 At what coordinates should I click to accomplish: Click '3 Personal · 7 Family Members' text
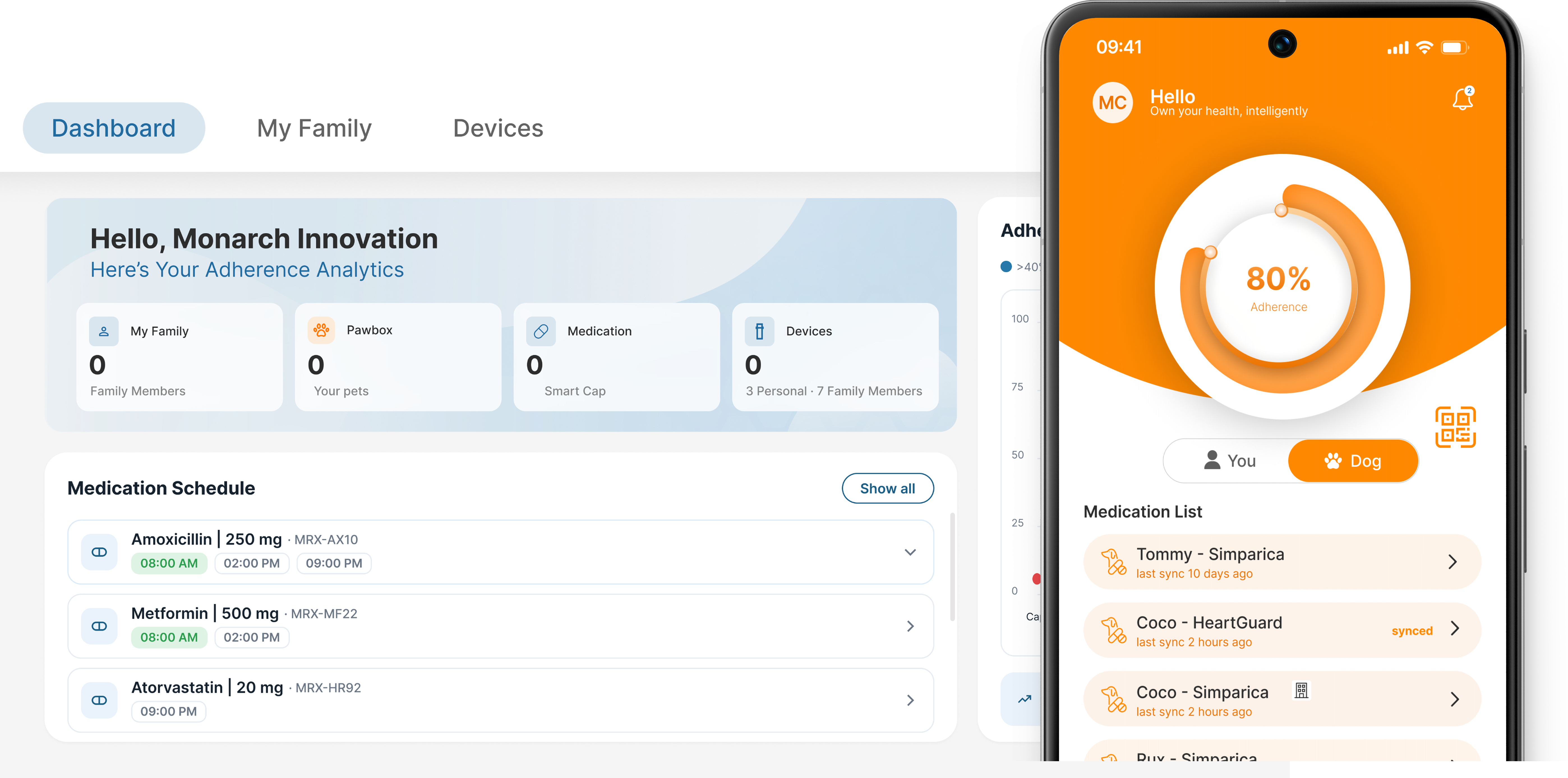point(834,391)
